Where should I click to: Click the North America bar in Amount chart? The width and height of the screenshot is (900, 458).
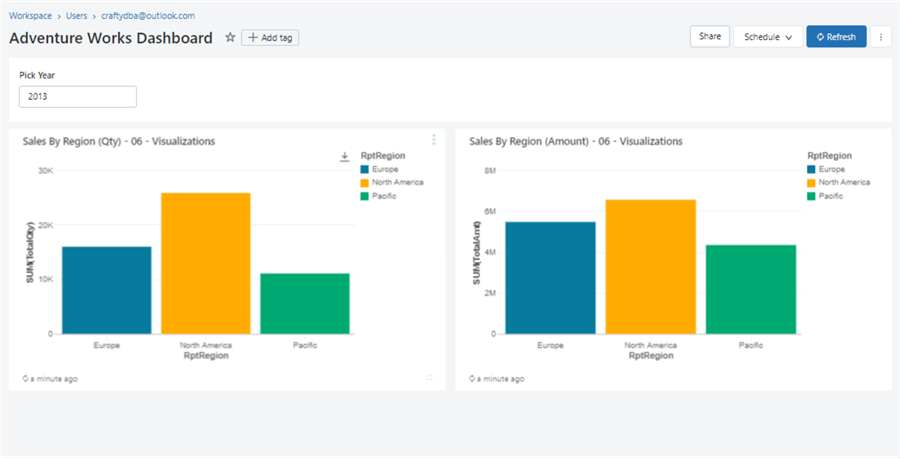651,266
